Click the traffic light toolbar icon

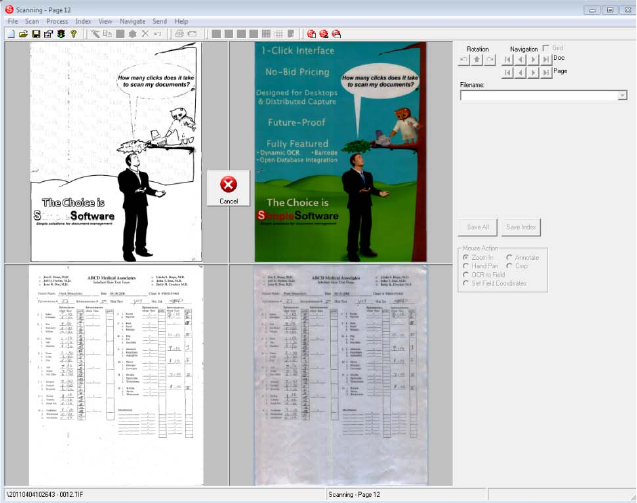[x=61, y=34]
